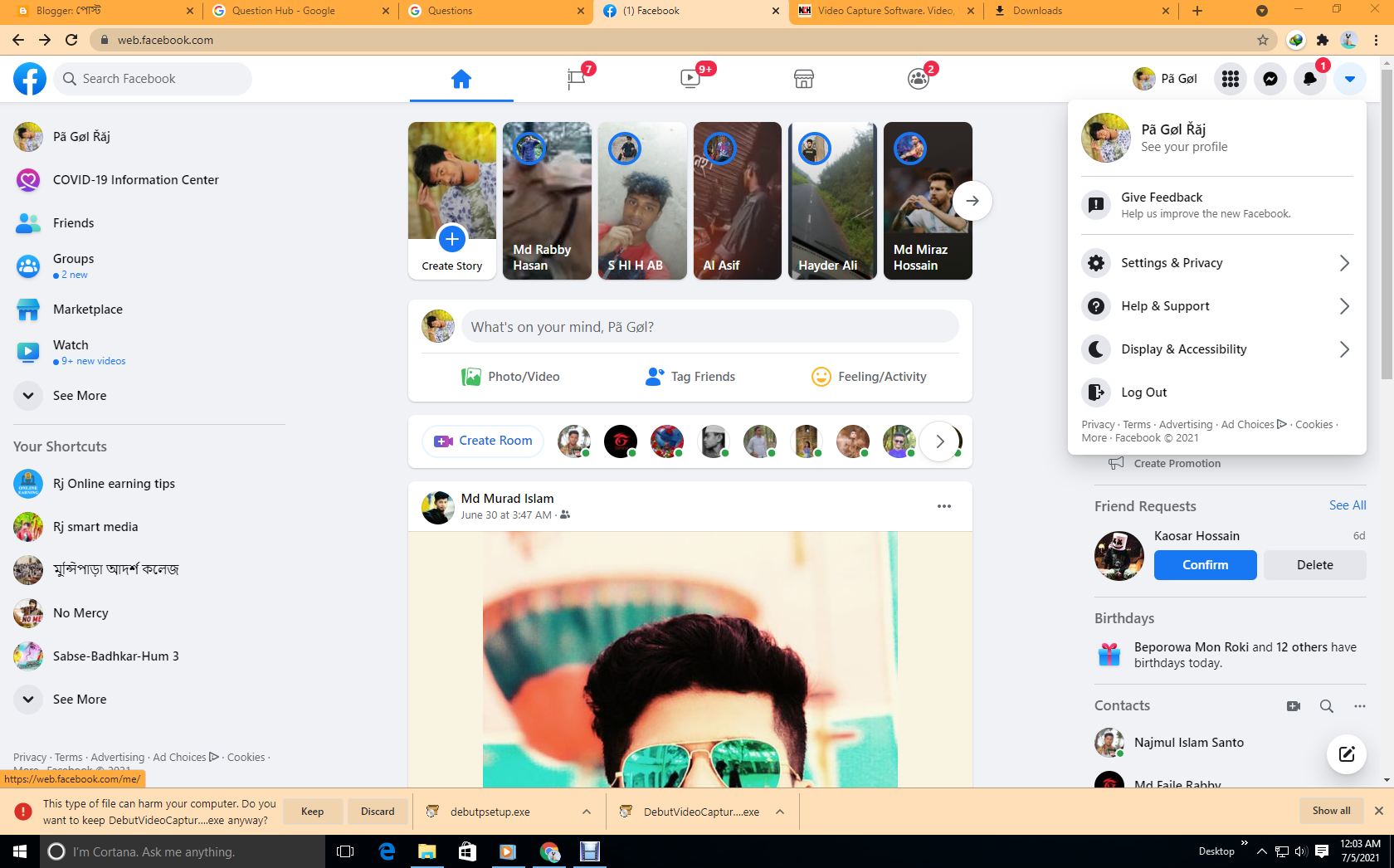Screen dimensions: 1394x868
Task: Open birthdays gift notice
Action: click(x=1231, y=655)
